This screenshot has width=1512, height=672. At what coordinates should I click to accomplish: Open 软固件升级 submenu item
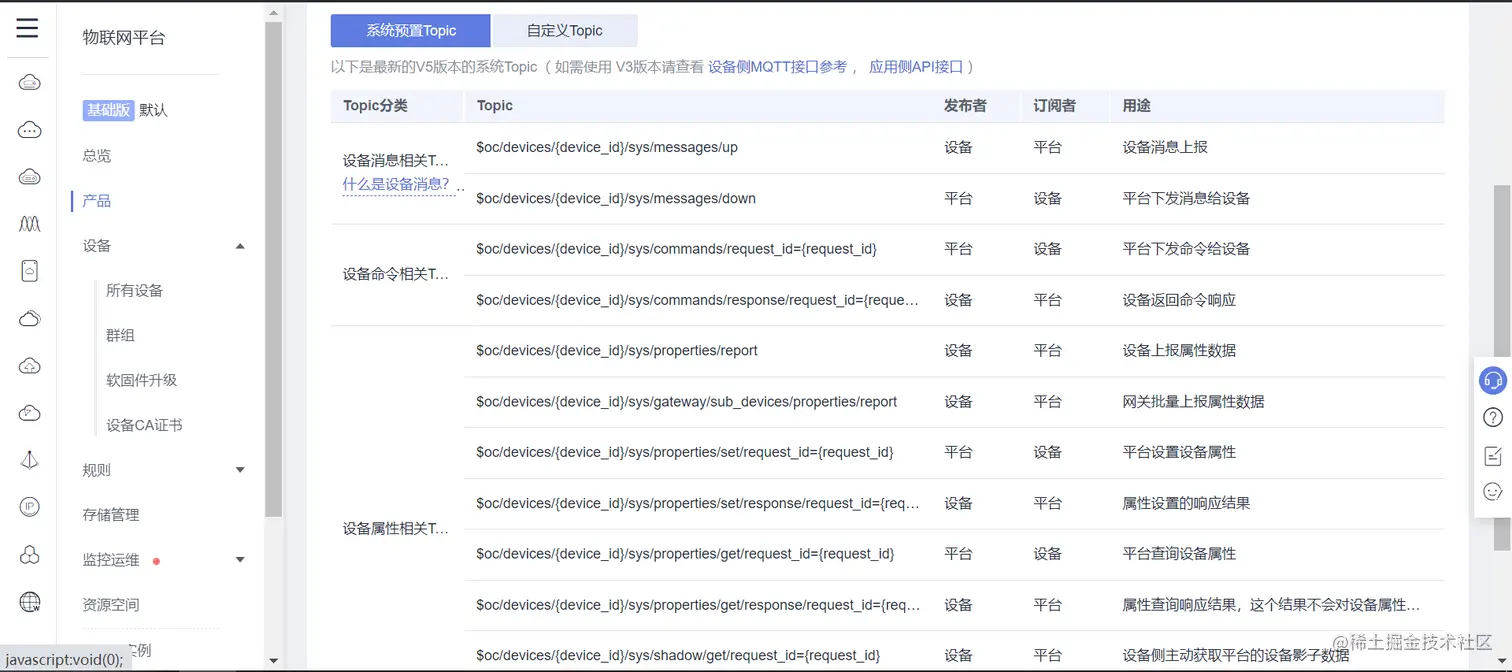pos(141,381)
